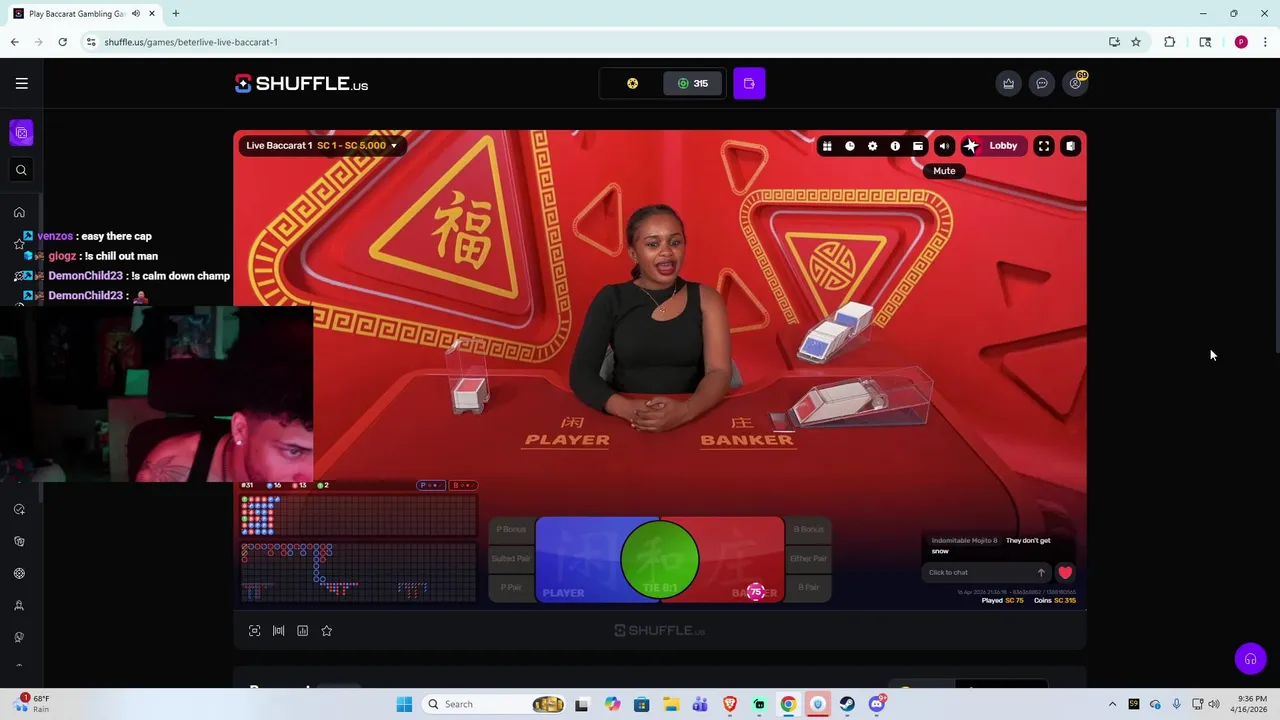Viewport: 1280px width, 720px height.
Task: Show hidden system tray icons
Action: point(1112,704)
